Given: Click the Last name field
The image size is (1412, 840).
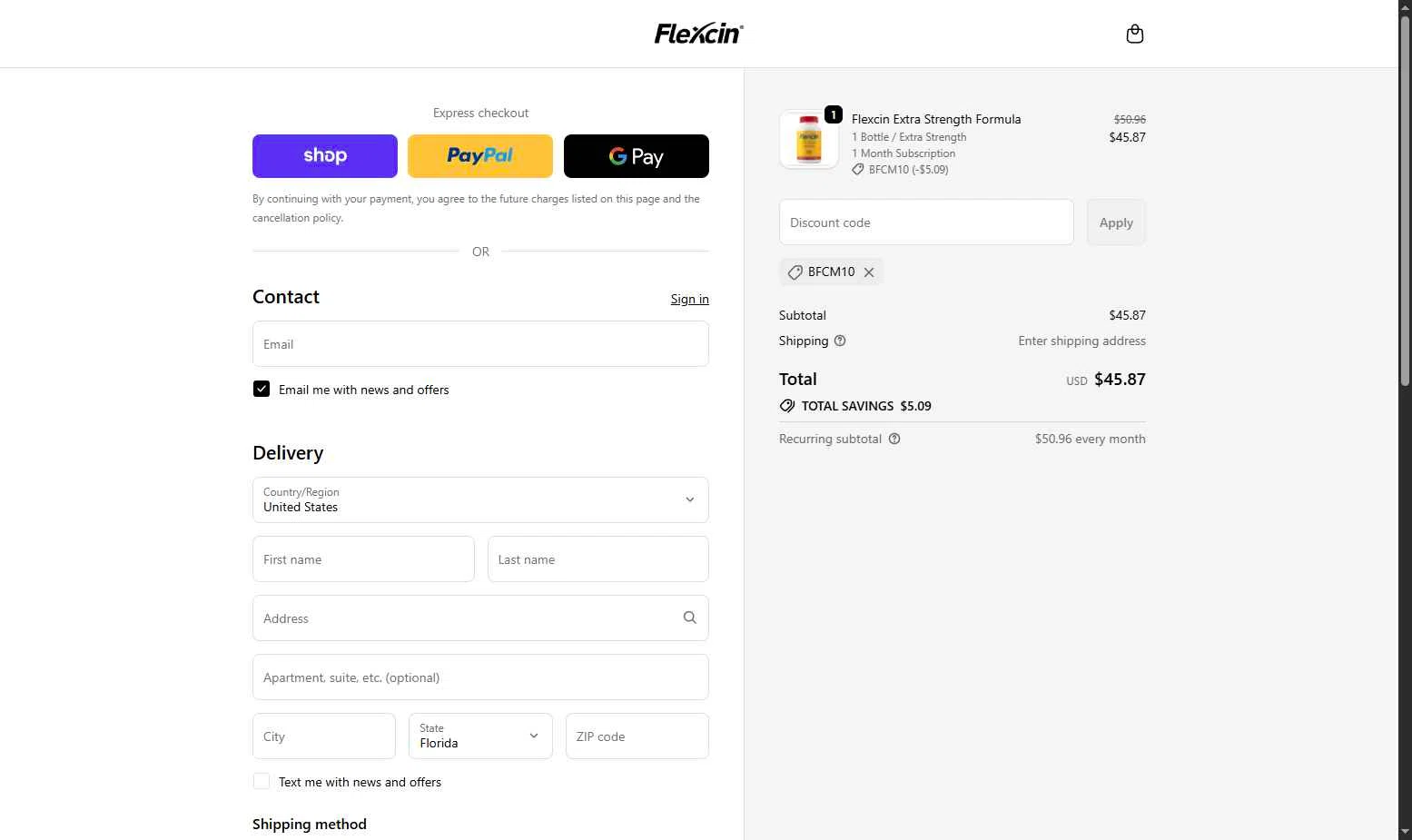Looking at the screenshot, I should [x=598, y=559].
